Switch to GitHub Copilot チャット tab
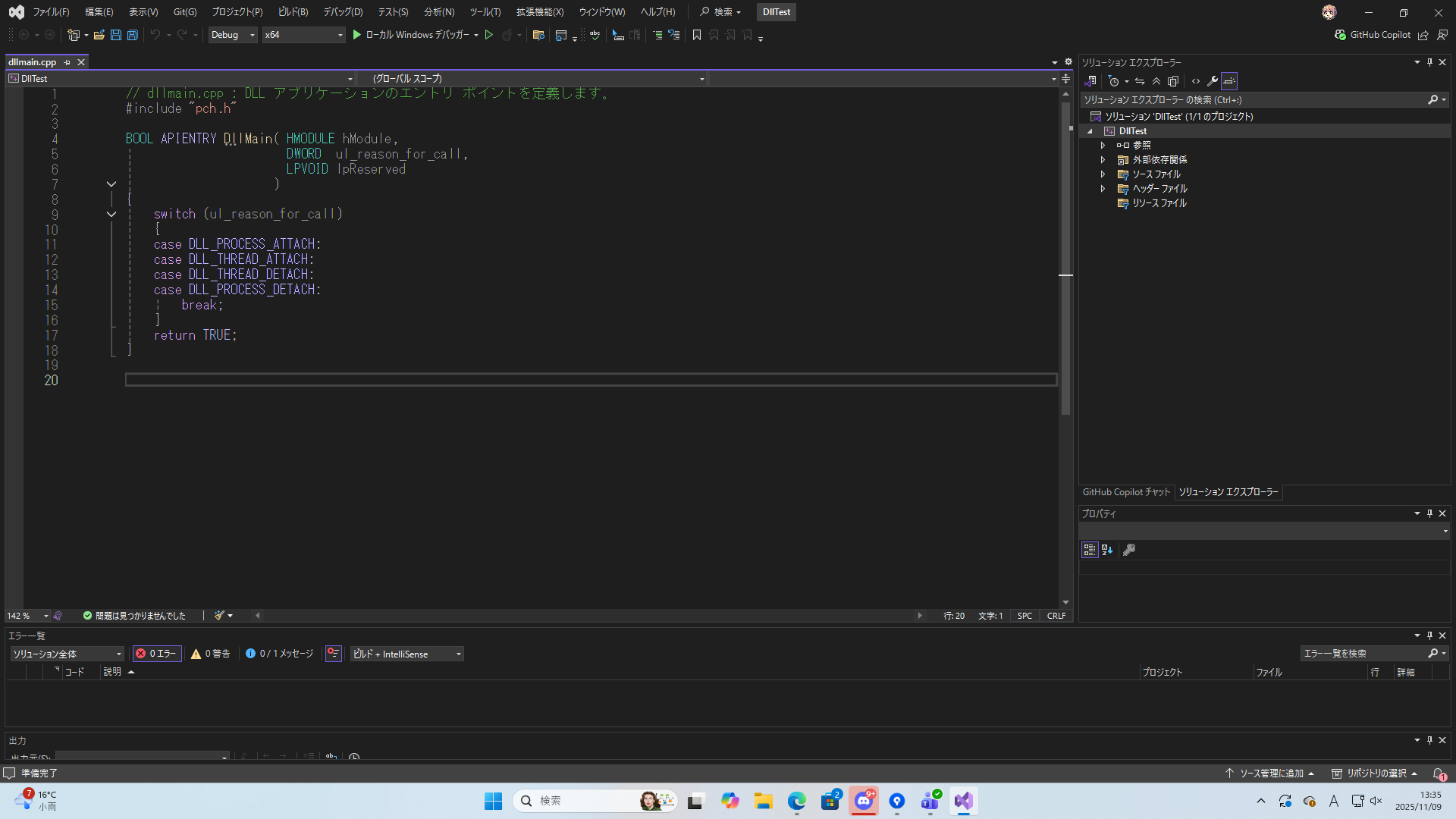This screenshot has height=819, width=1456. pos(1126,492)
